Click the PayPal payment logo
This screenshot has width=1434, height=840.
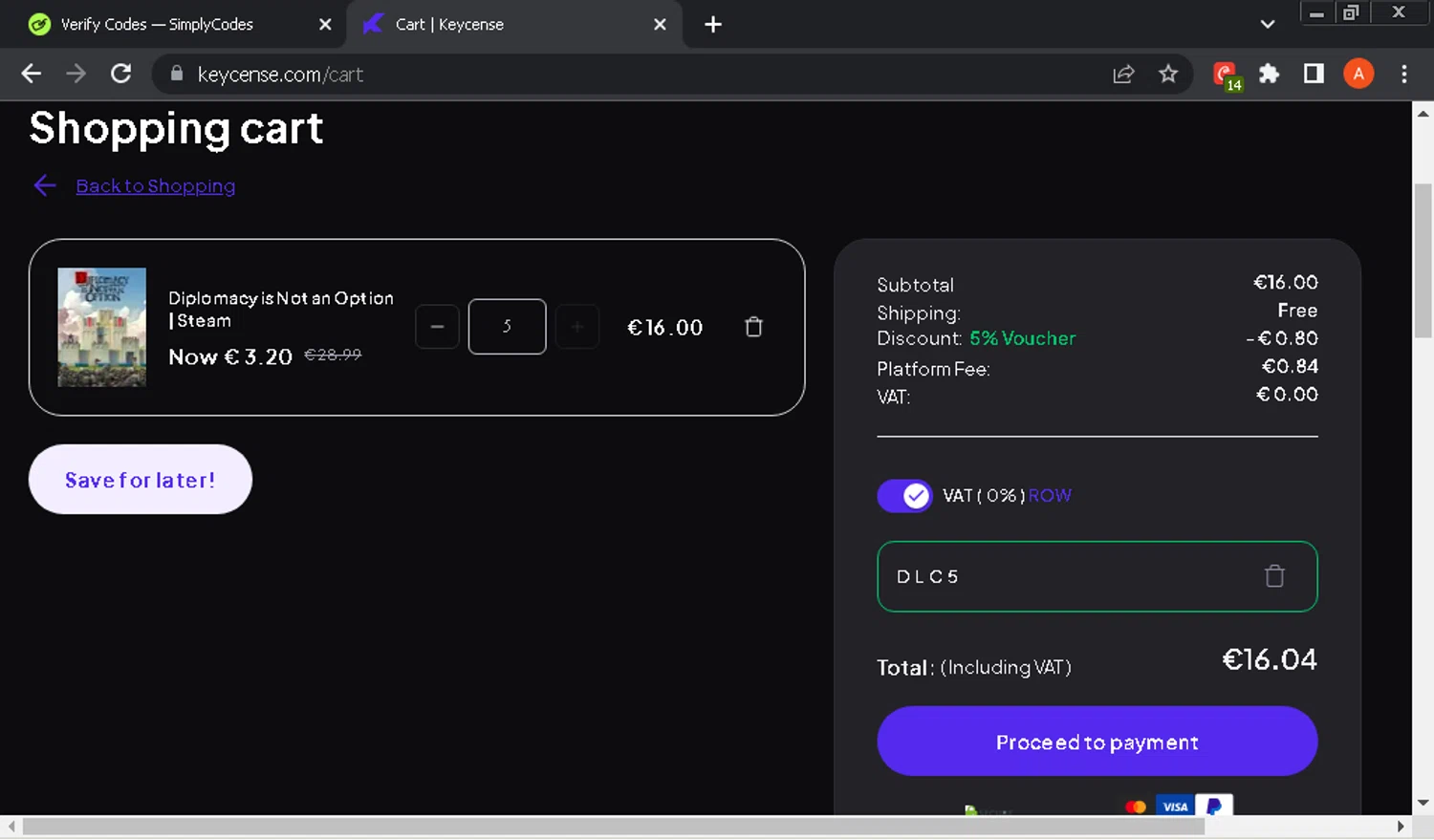[1214, 806]
